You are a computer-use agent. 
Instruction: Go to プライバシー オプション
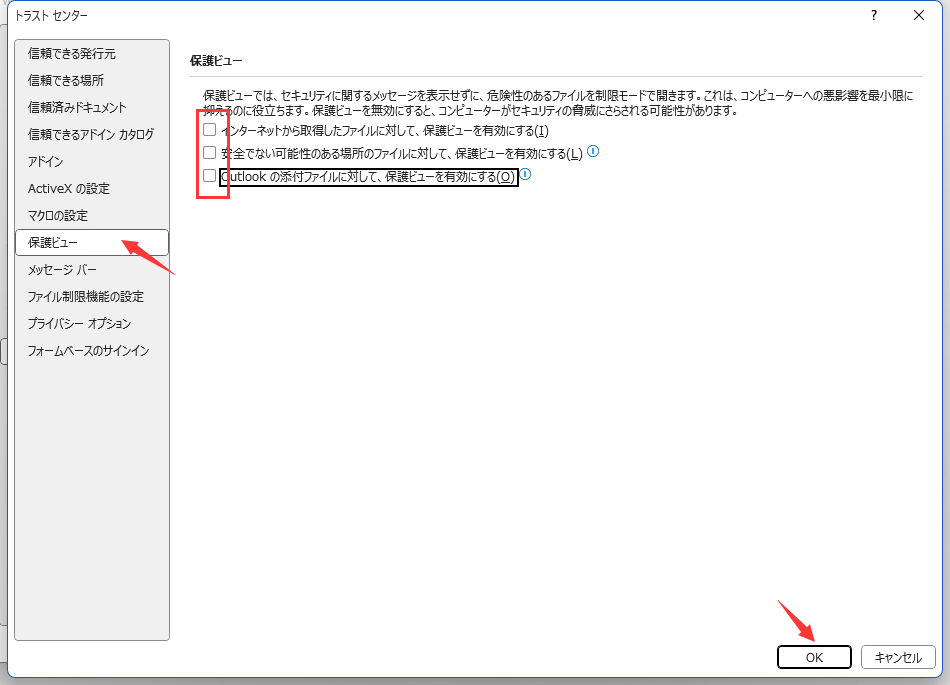(x=80, y=323)
